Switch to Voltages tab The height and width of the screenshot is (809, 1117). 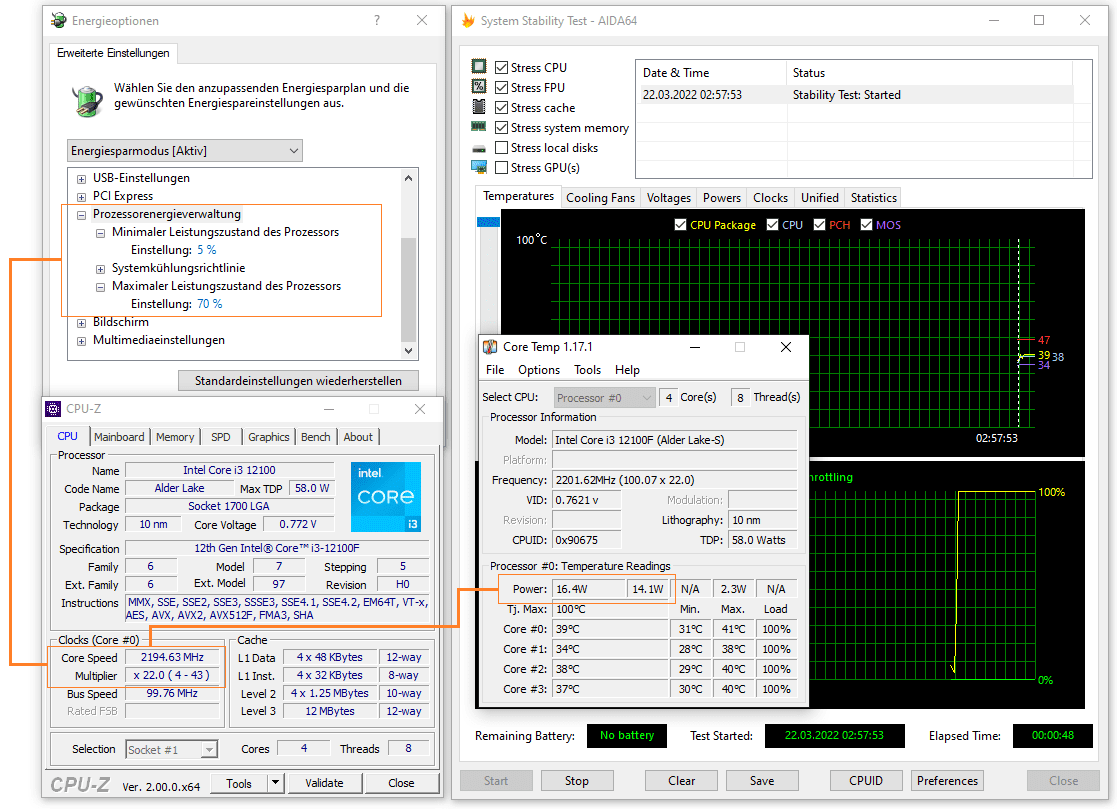point(668,198)
